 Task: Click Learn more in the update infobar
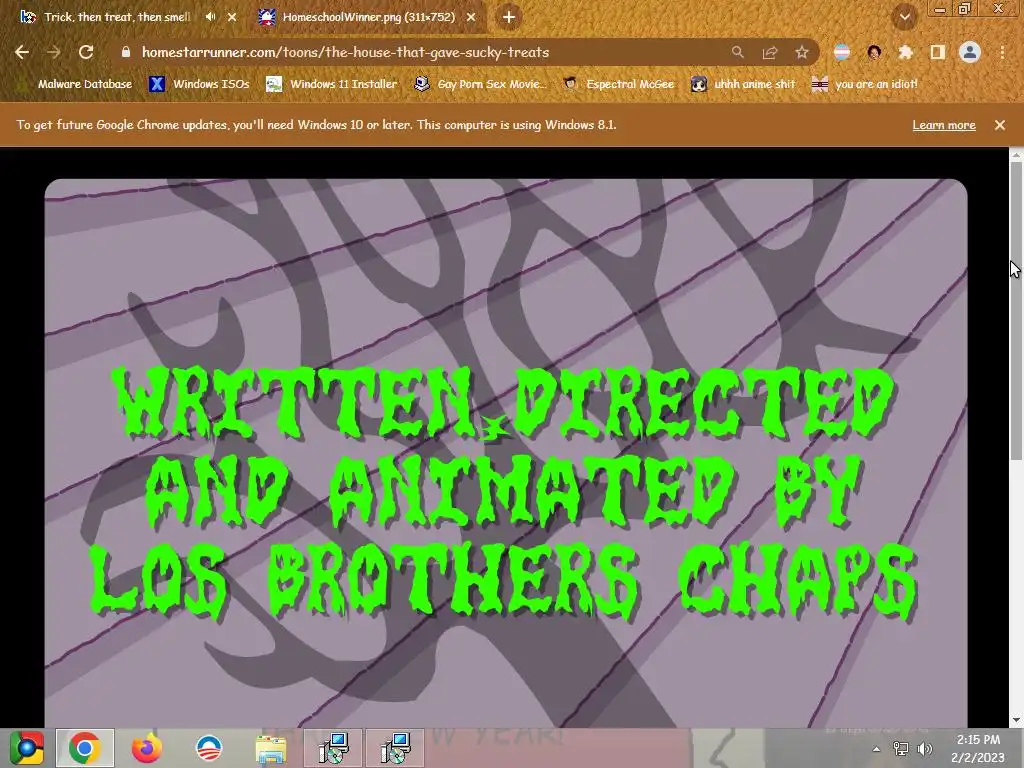[944, 125]
